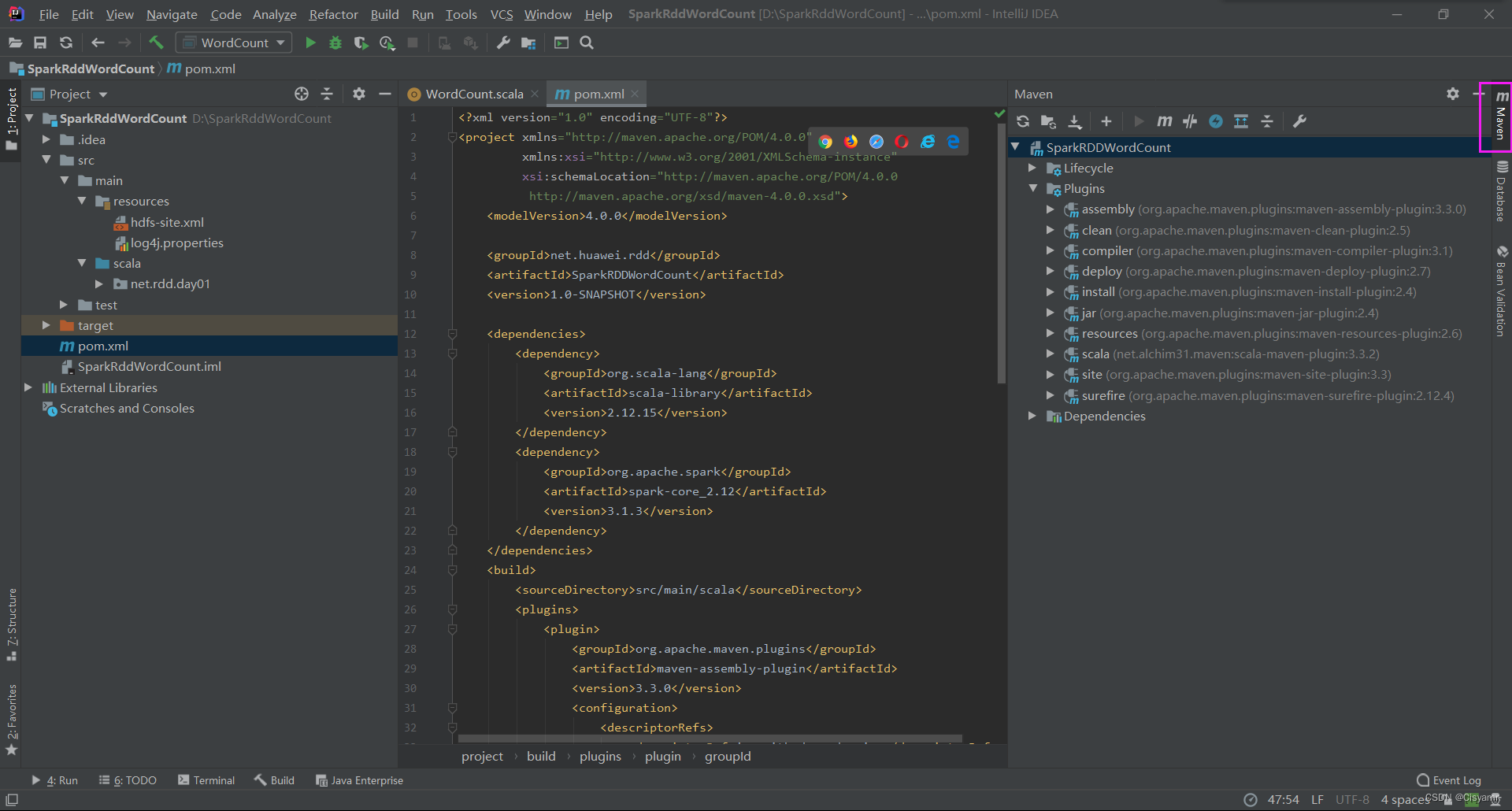Open pom.xml in Firefox browser icon
1512x811 pixels.
click(851, 142)
